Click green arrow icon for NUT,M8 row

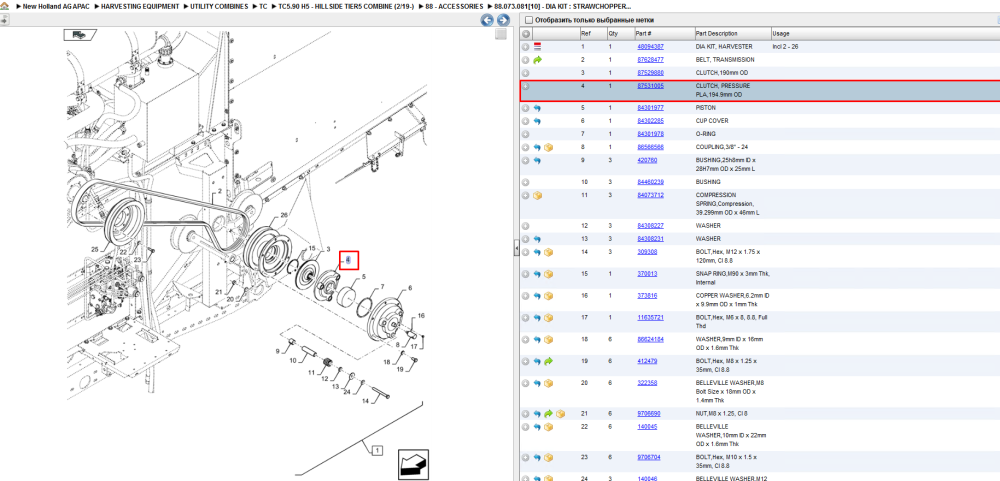(548, 414)
